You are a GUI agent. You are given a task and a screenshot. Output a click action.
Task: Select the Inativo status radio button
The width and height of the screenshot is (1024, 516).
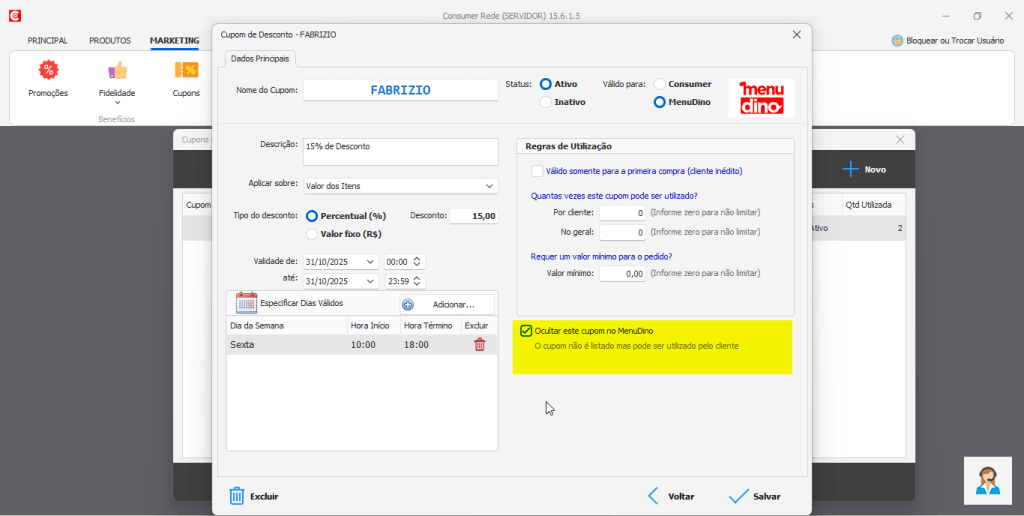546,102
